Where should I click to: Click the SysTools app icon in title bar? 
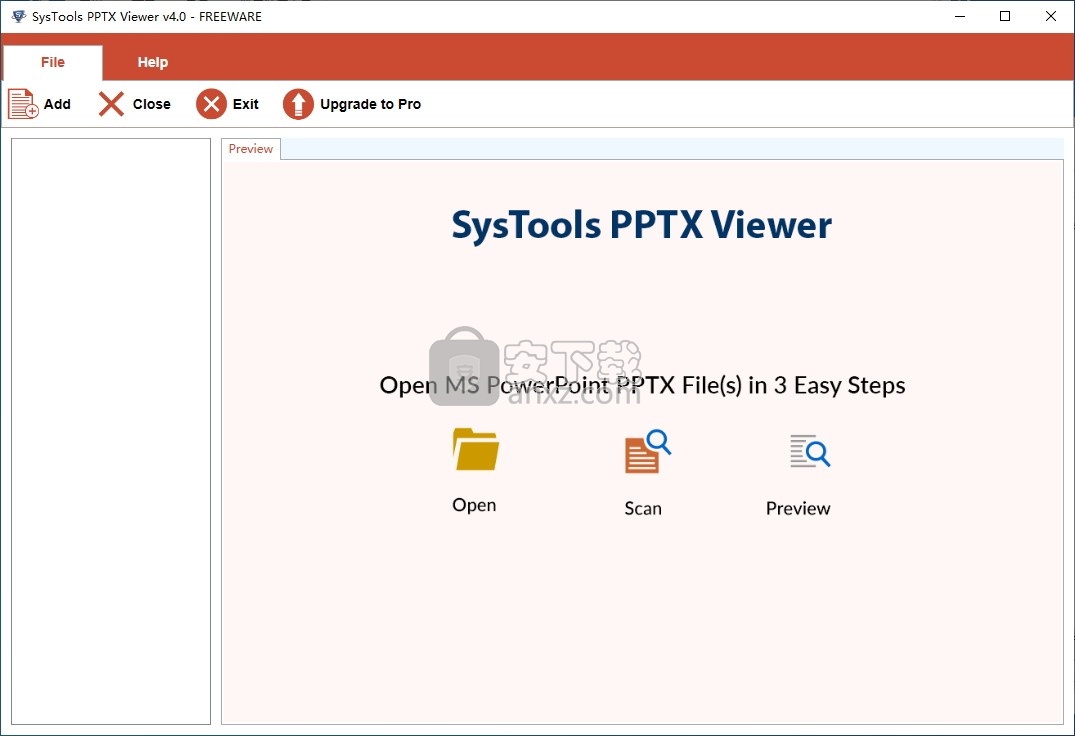pos(19,16)
